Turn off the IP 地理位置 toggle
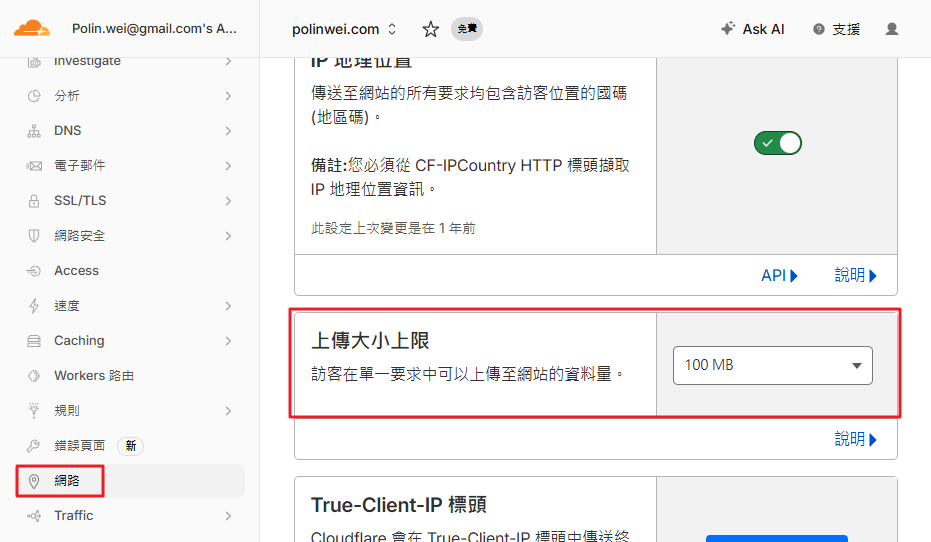The height and width of the screenshot is (542, 931). click(x=777, y=143)
